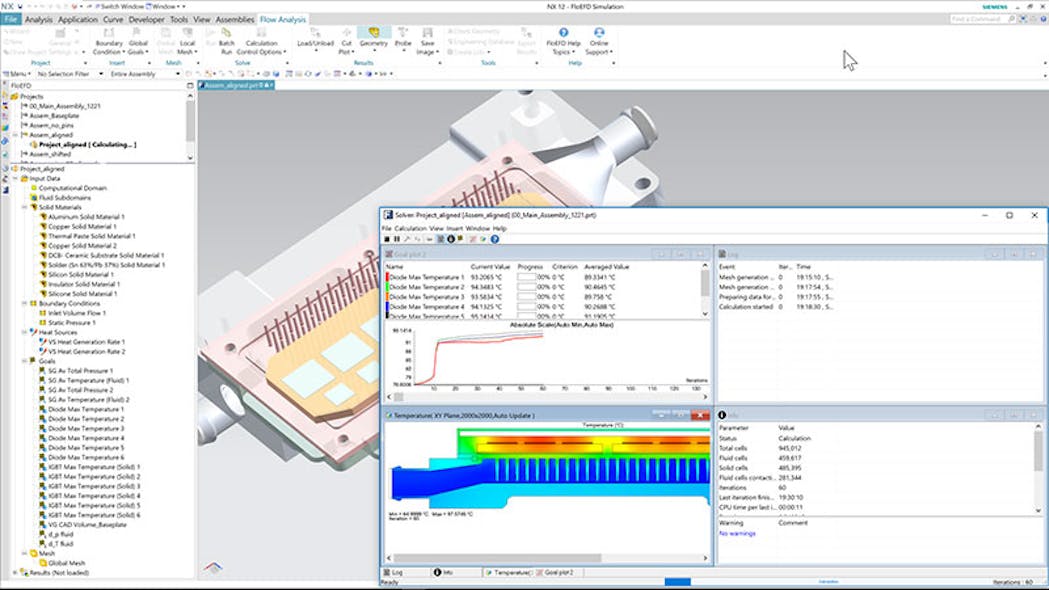Viewport: 1049px width, 590px height.
Task: Collapse the Boundary Conditions tree node
Action: [25, 304]
